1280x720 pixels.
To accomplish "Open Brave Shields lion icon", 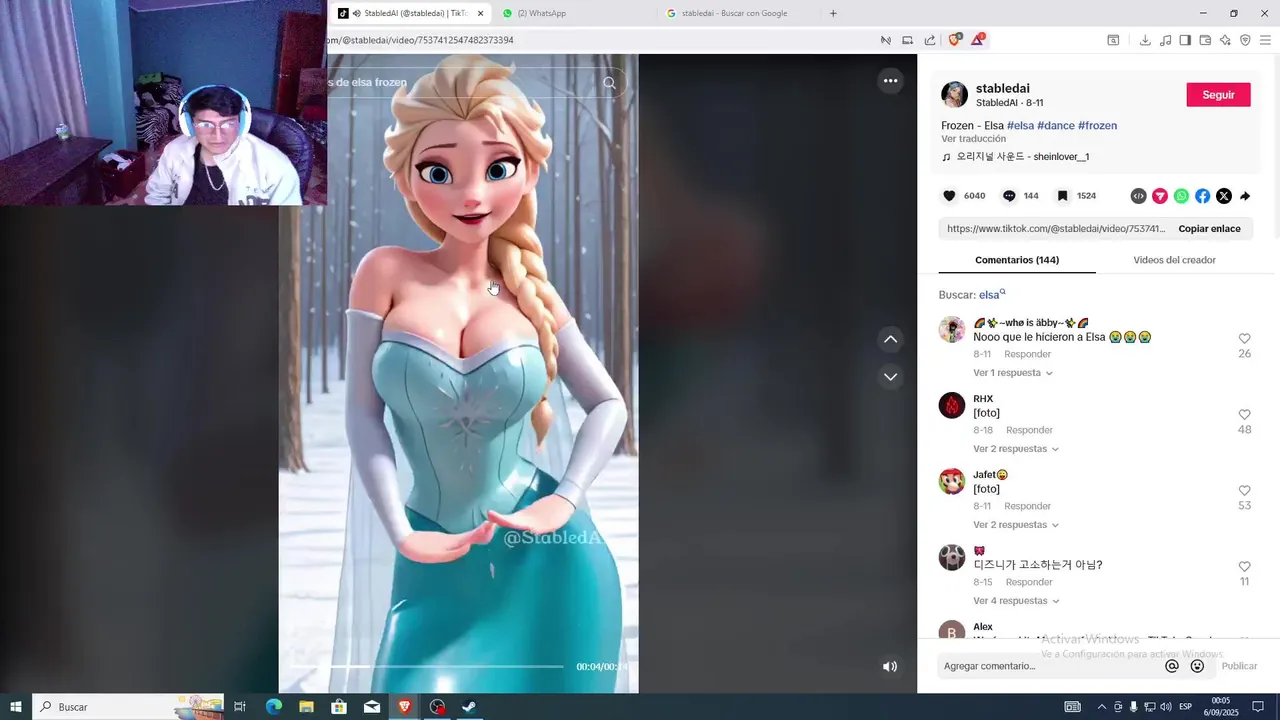I will coord(953,40).
